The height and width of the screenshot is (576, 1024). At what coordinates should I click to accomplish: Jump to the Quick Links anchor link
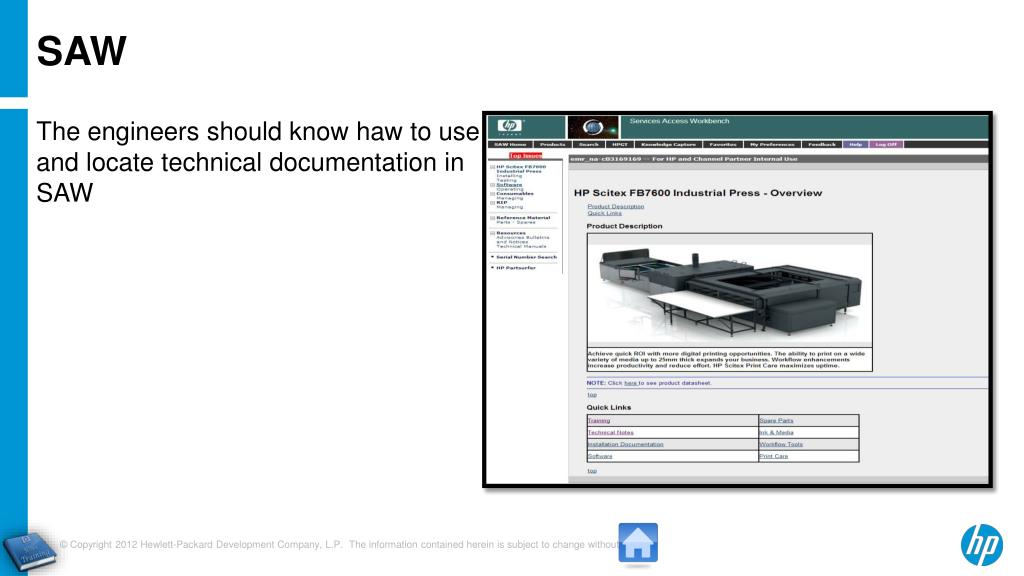point(605,213)
